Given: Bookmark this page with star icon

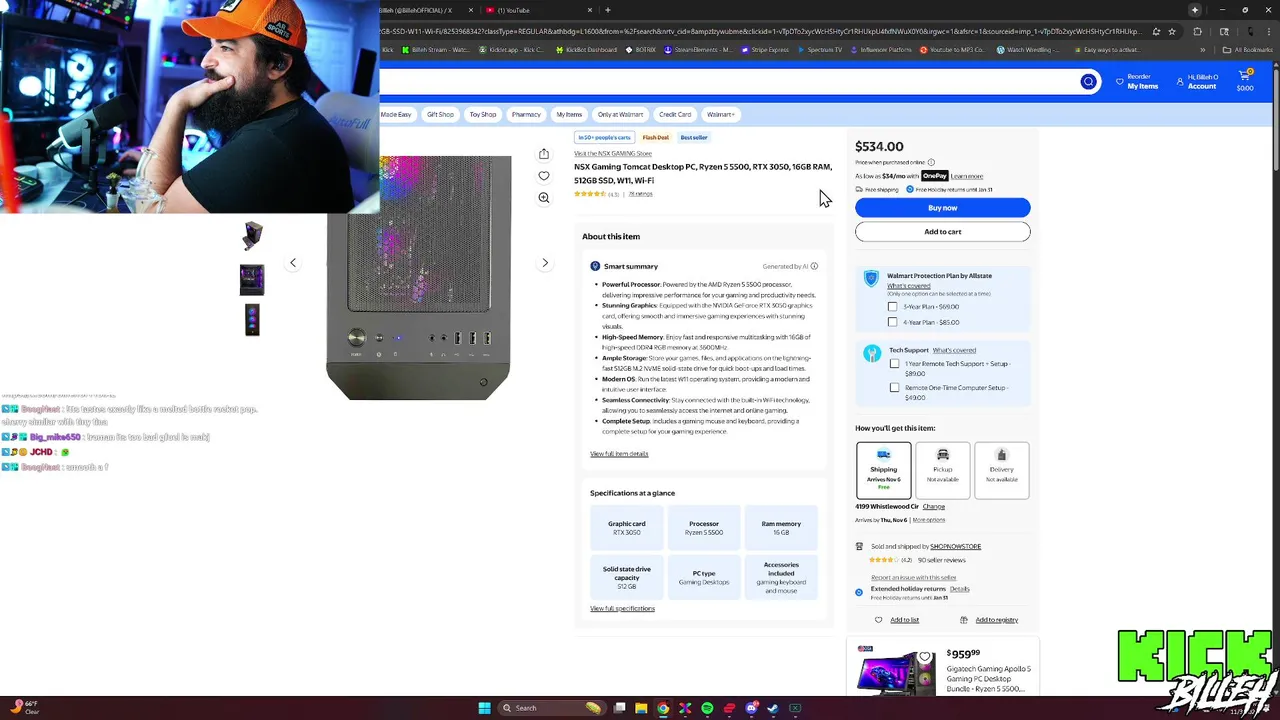Looking at the screenshot, I should (x=1172, y=31).
